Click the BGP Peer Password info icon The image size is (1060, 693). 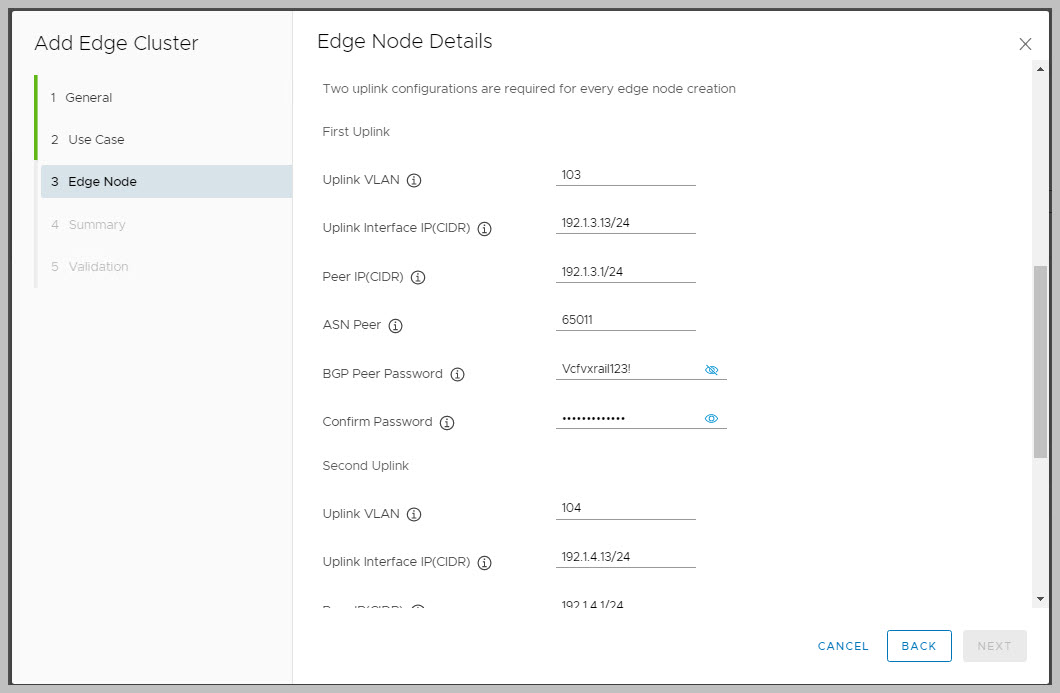pos(457,374)
